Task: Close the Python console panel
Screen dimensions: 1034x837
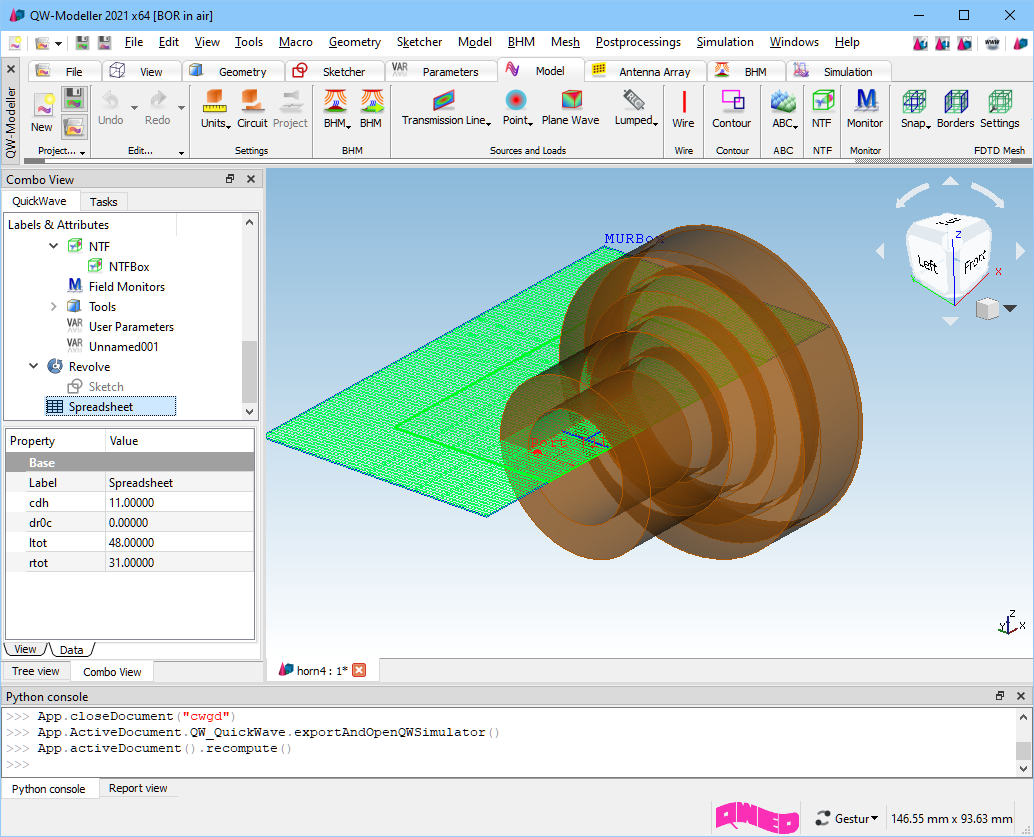Action: point(1021,696)
